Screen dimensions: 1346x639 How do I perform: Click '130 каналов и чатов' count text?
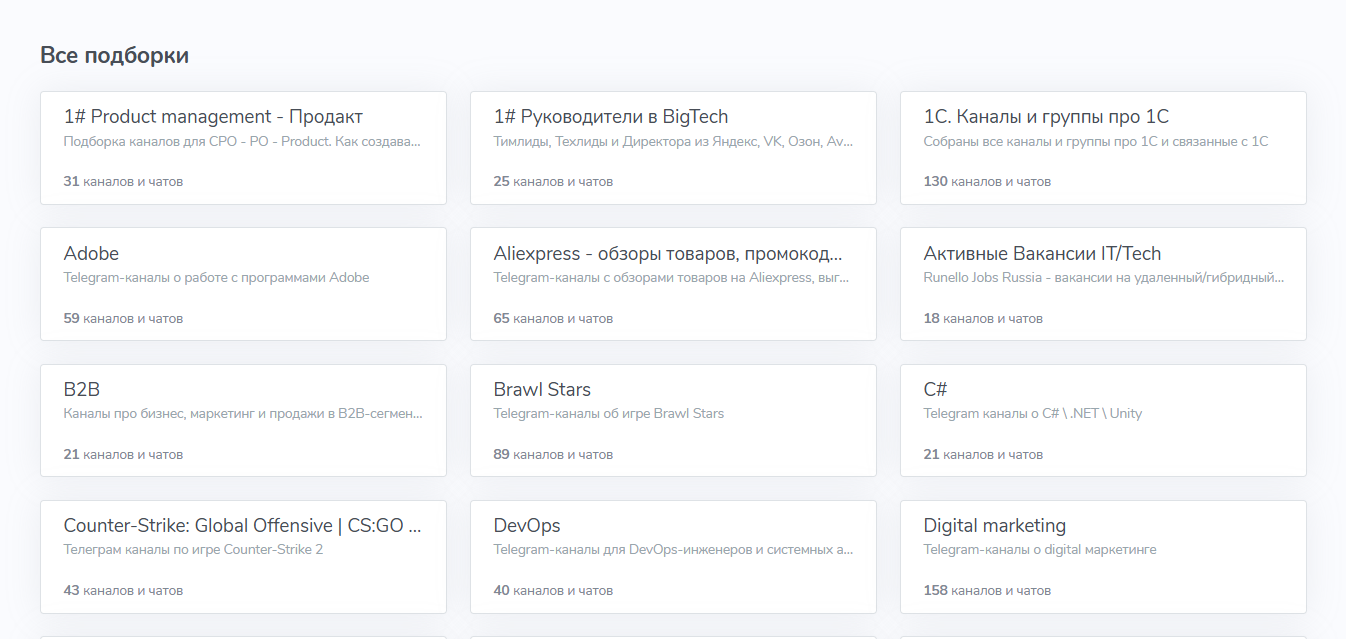987,182
